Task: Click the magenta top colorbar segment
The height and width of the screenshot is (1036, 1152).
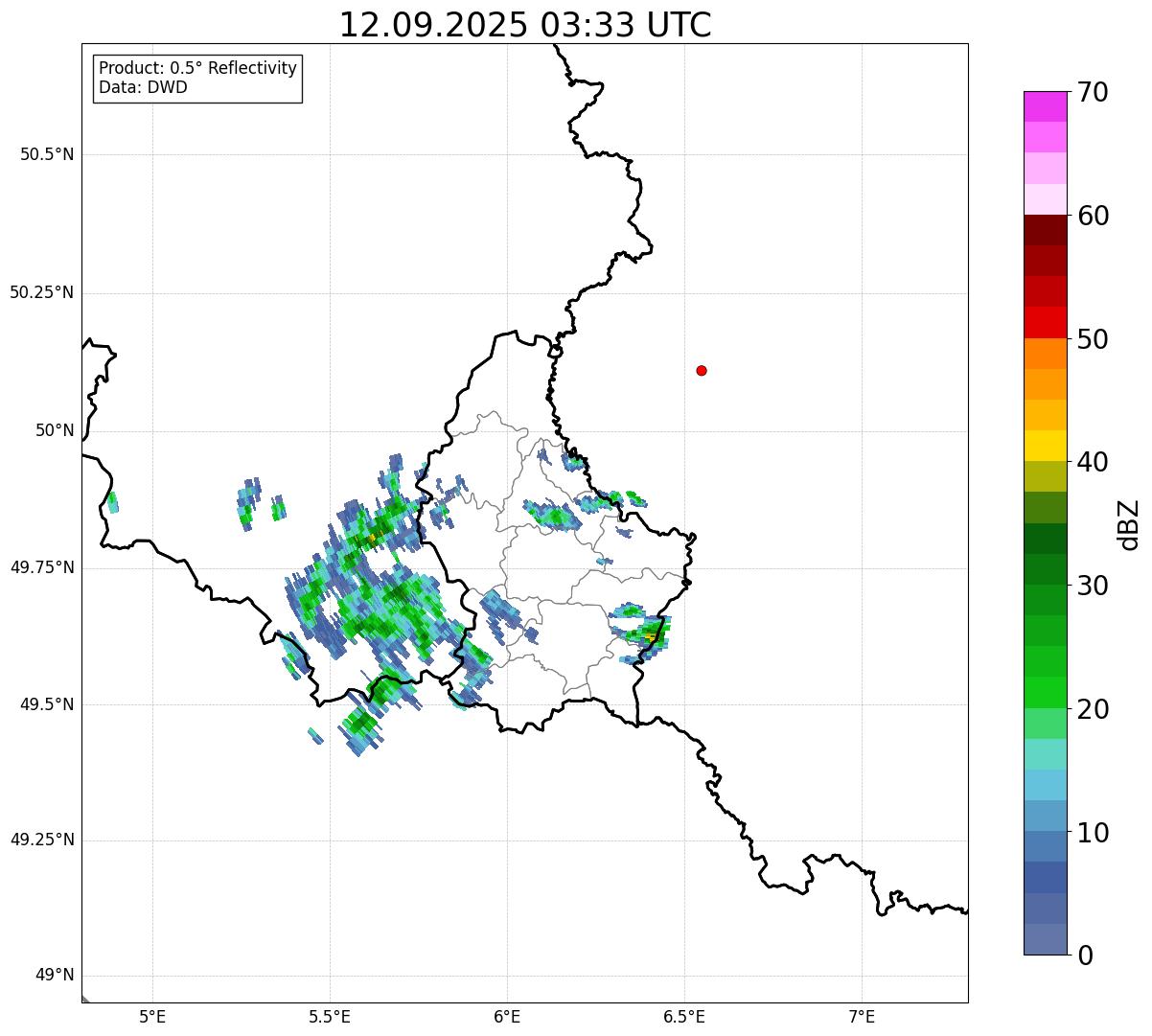Action: coord(1045,106)
